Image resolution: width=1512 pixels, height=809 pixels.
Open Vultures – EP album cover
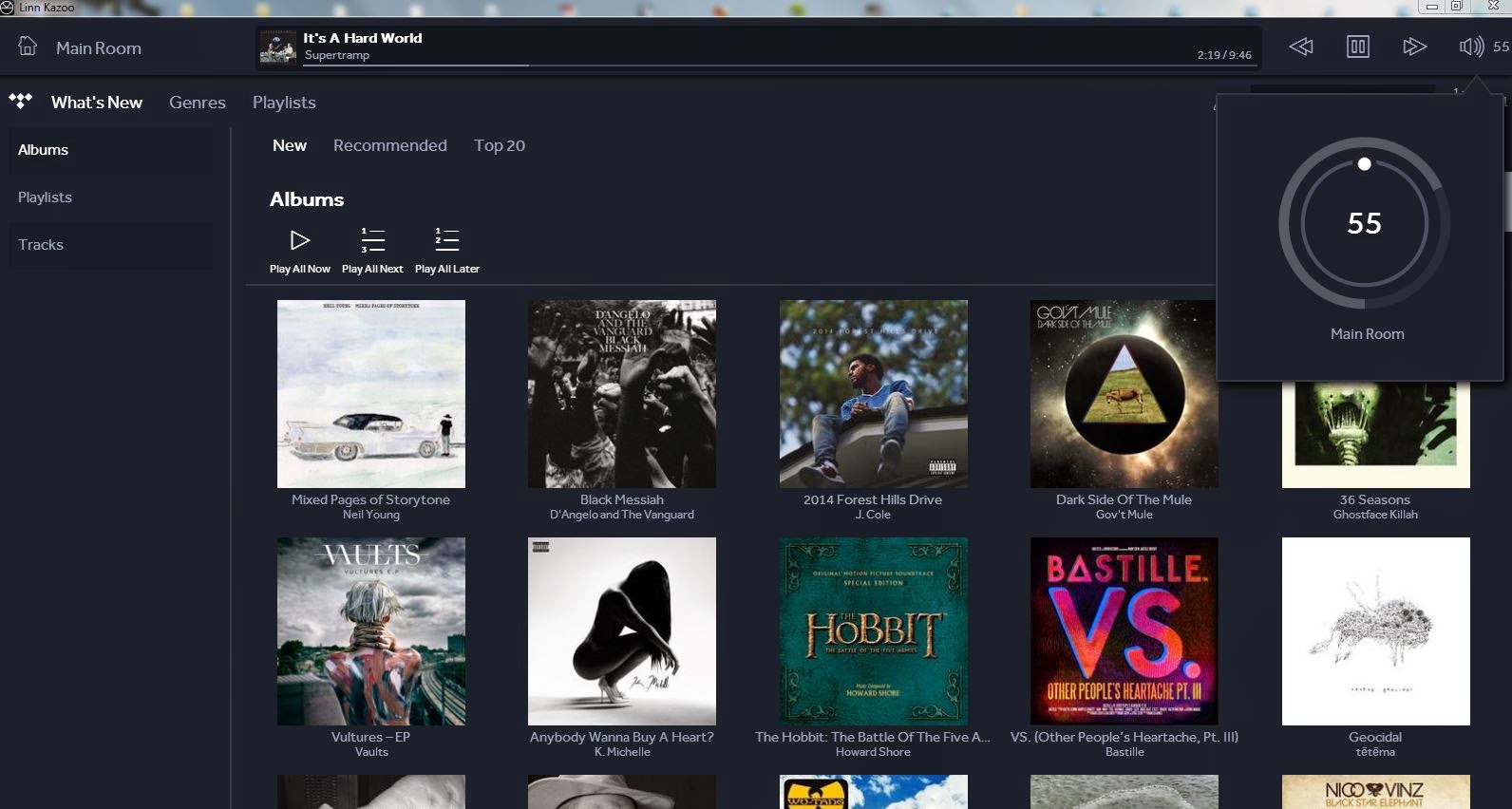371,631
